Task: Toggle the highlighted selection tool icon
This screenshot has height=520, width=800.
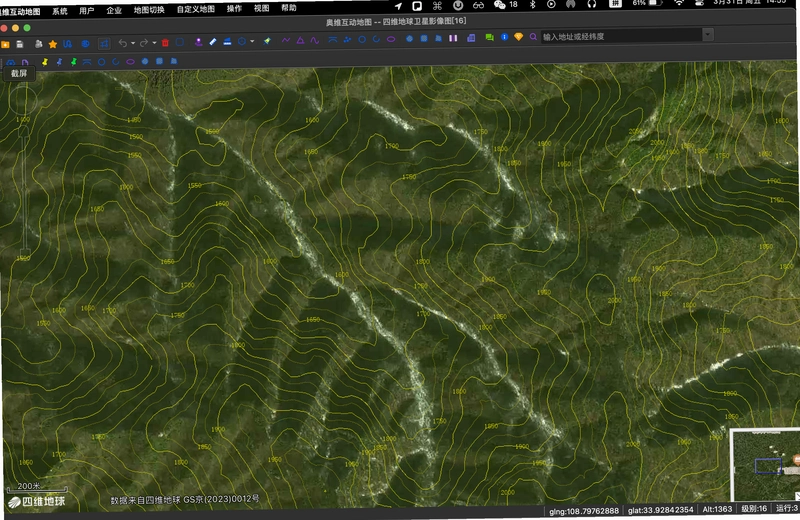Action: pyautogui.click(x=104, y=43)
